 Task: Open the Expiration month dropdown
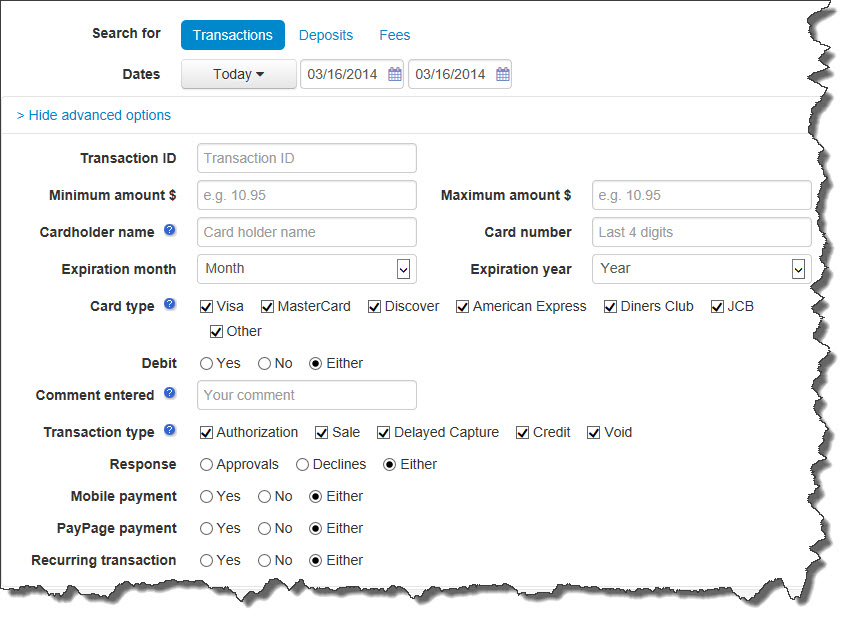coord(306,269)
